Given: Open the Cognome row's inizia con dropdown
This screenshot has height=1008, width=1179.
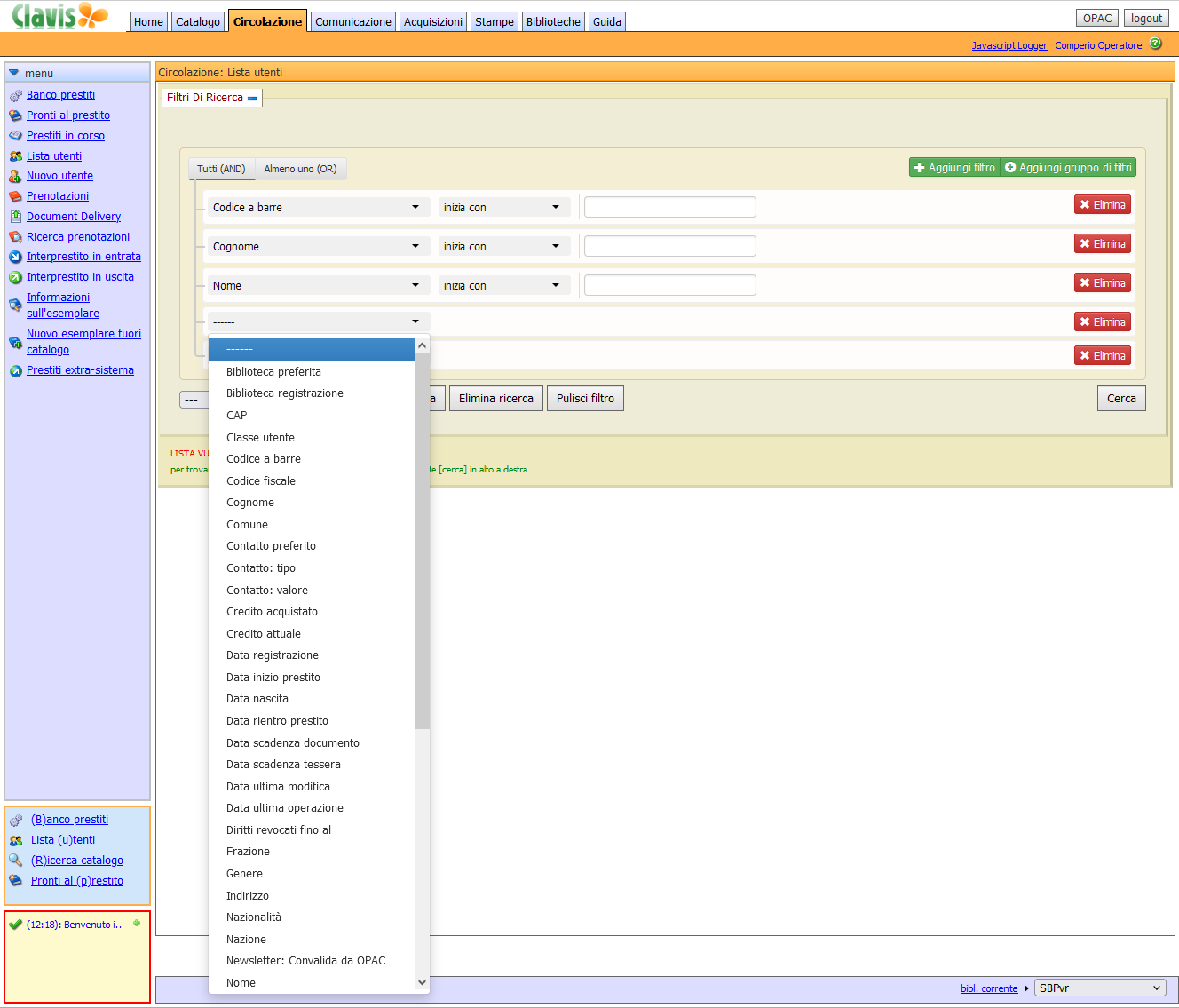Looking at the screenshot, I should pyautogui.click(x=502, y=247).
